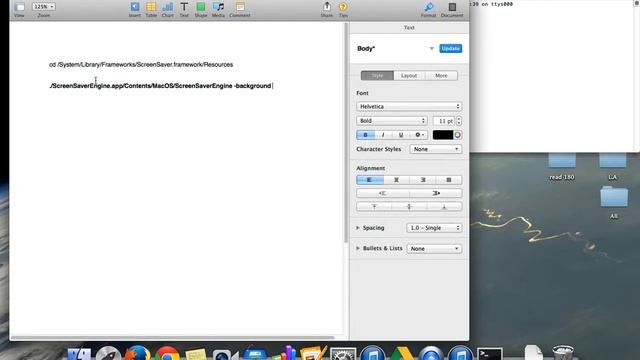Select justify alignment button

coord(449,180)
